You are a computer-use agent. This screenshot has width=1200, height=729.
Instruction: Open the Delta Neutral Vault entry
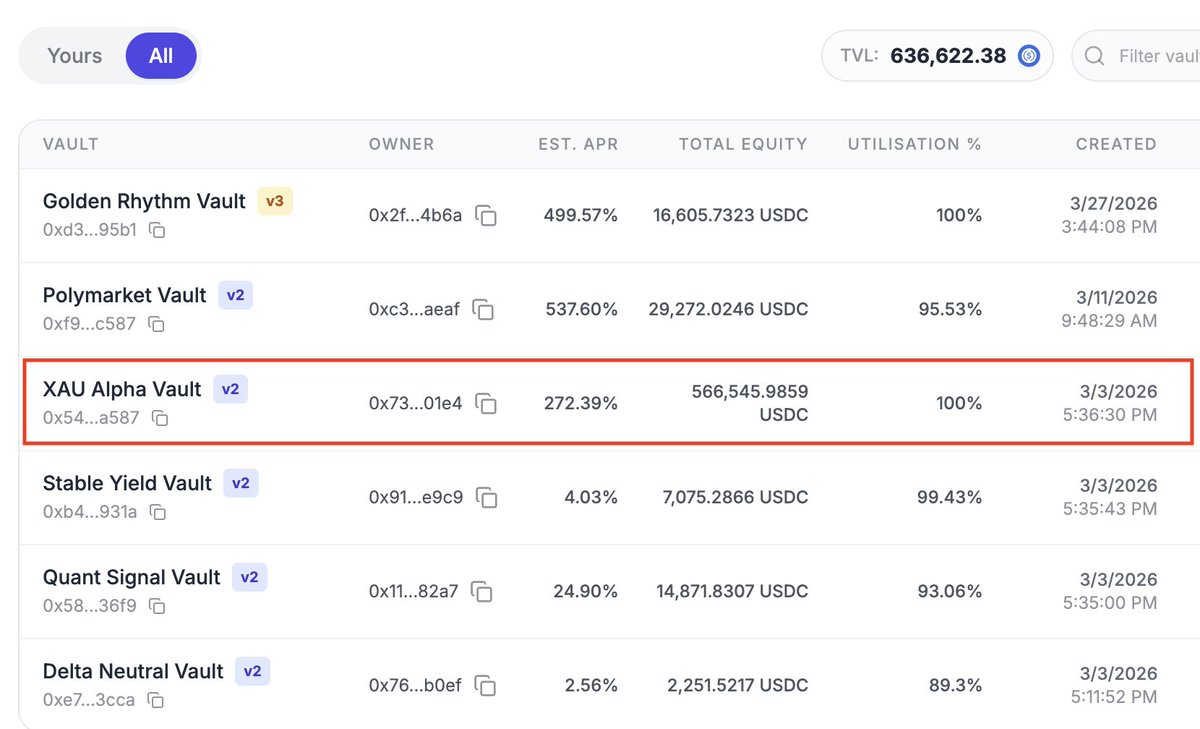coord(133,671)
